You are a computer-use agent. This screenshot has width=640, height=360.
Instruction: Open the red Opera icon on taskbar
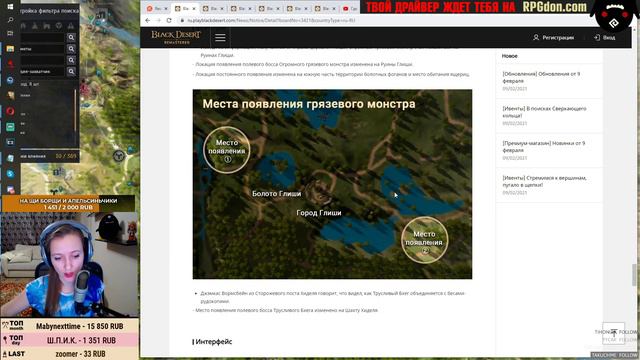point(11,111)
